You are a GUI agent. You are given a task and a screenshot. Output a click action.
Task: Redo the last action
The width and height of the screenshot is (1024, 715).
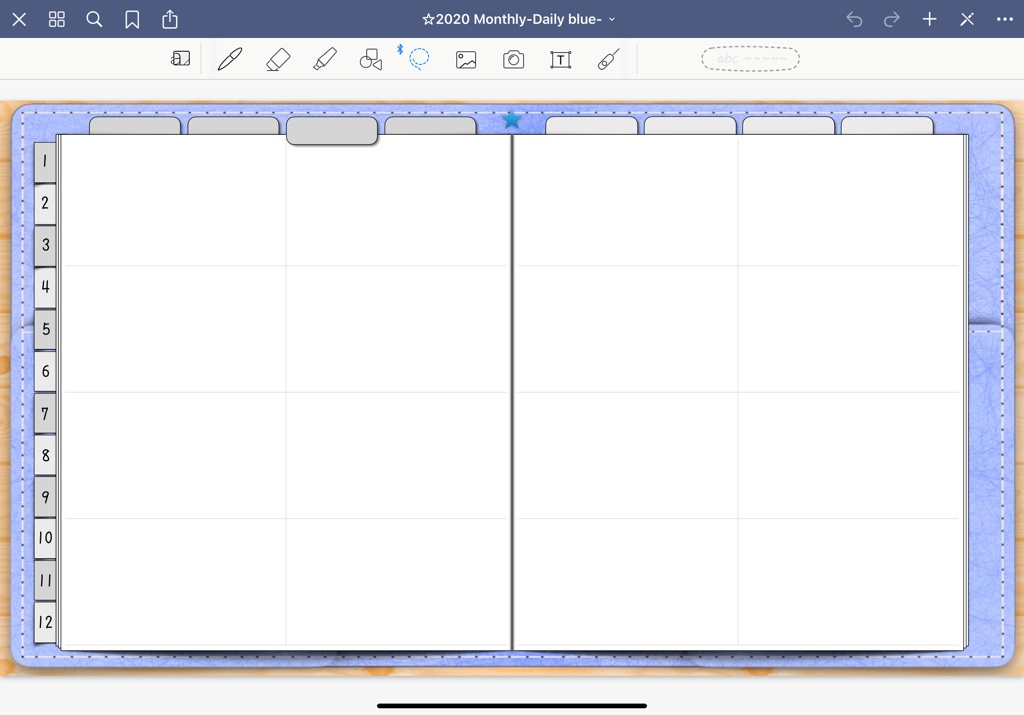[x=891, y=20]
